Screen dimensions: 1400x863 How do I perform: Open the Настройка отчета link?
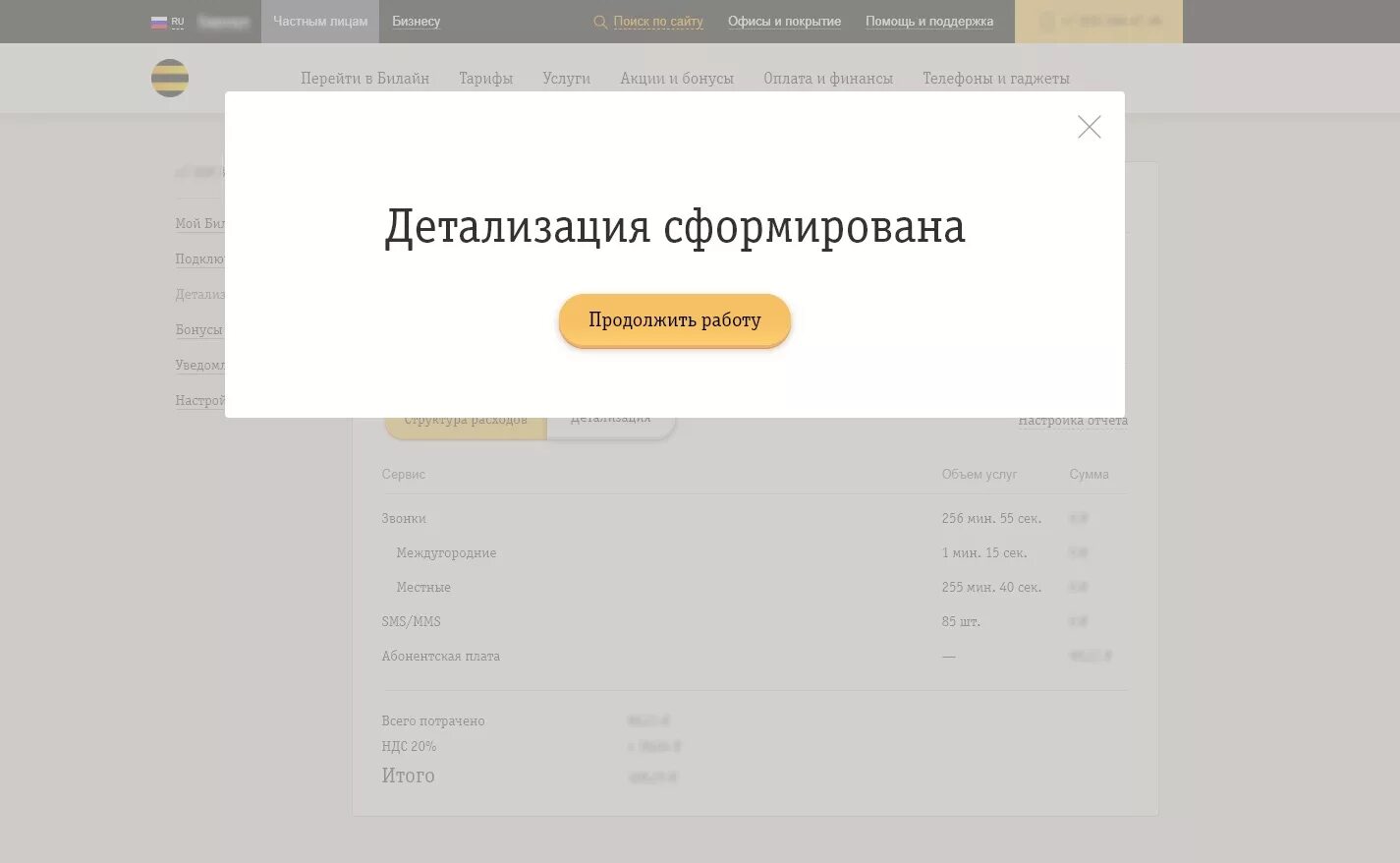coord(1073,420)
